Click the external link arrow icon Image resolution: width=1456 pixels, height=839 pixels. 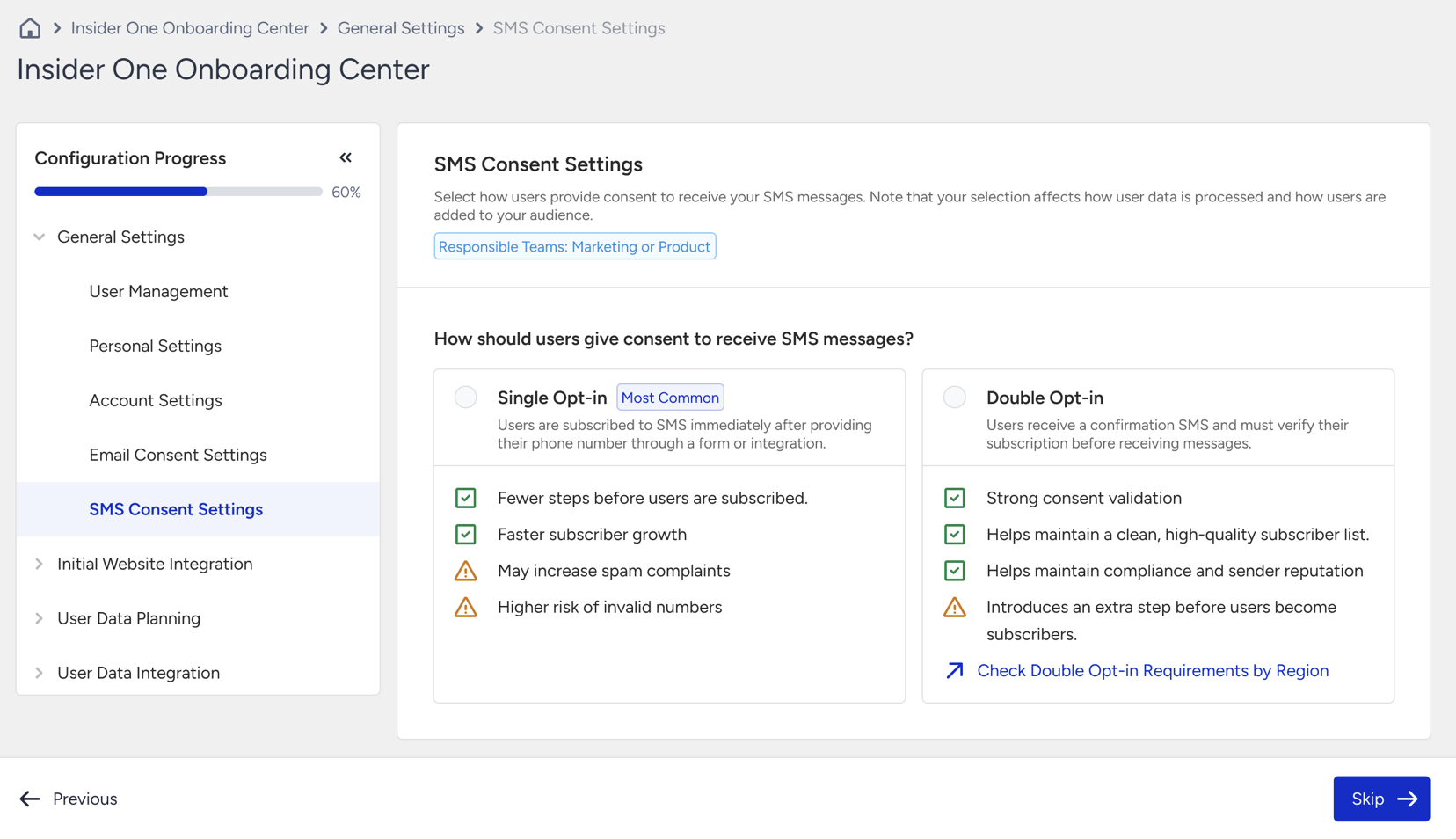(x=955, y=670)
